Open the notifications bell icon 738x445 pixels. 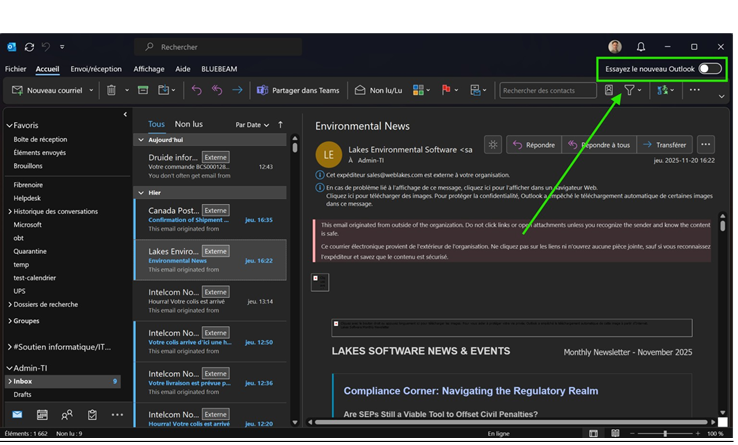[641, 47]
